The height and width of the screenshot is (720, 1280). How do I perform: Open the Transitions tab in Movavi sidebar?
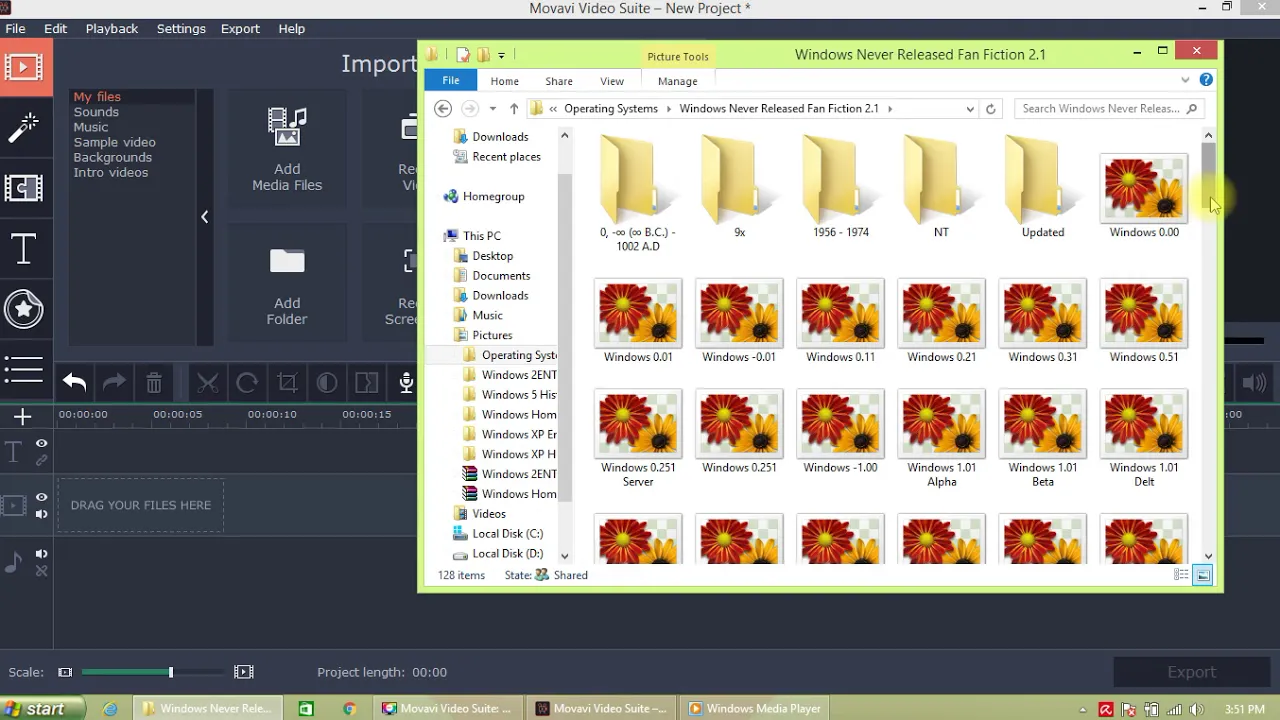tap(23, 188)
